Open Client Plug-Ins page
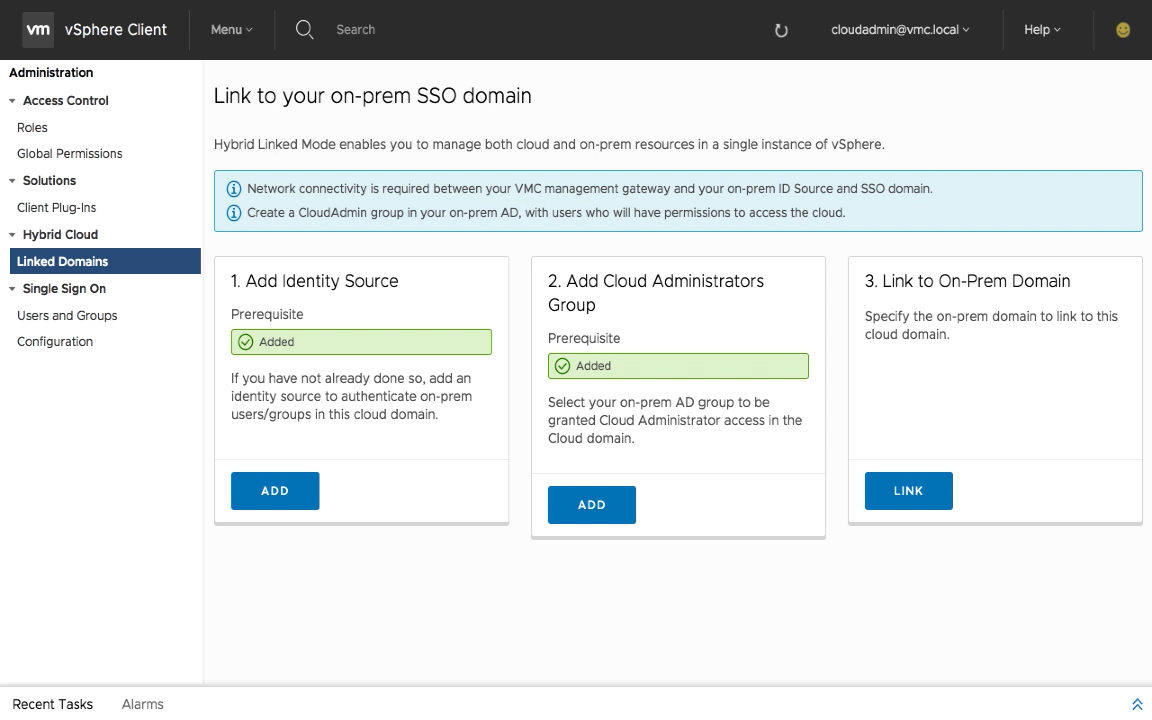 pyautogui.click(x=56, y=208)
